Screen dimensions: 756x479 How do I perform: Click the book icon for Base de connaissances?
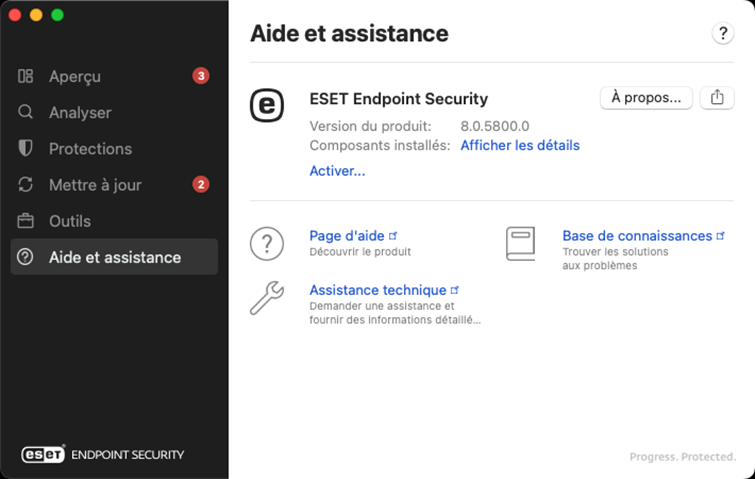(x=520, y=244)
